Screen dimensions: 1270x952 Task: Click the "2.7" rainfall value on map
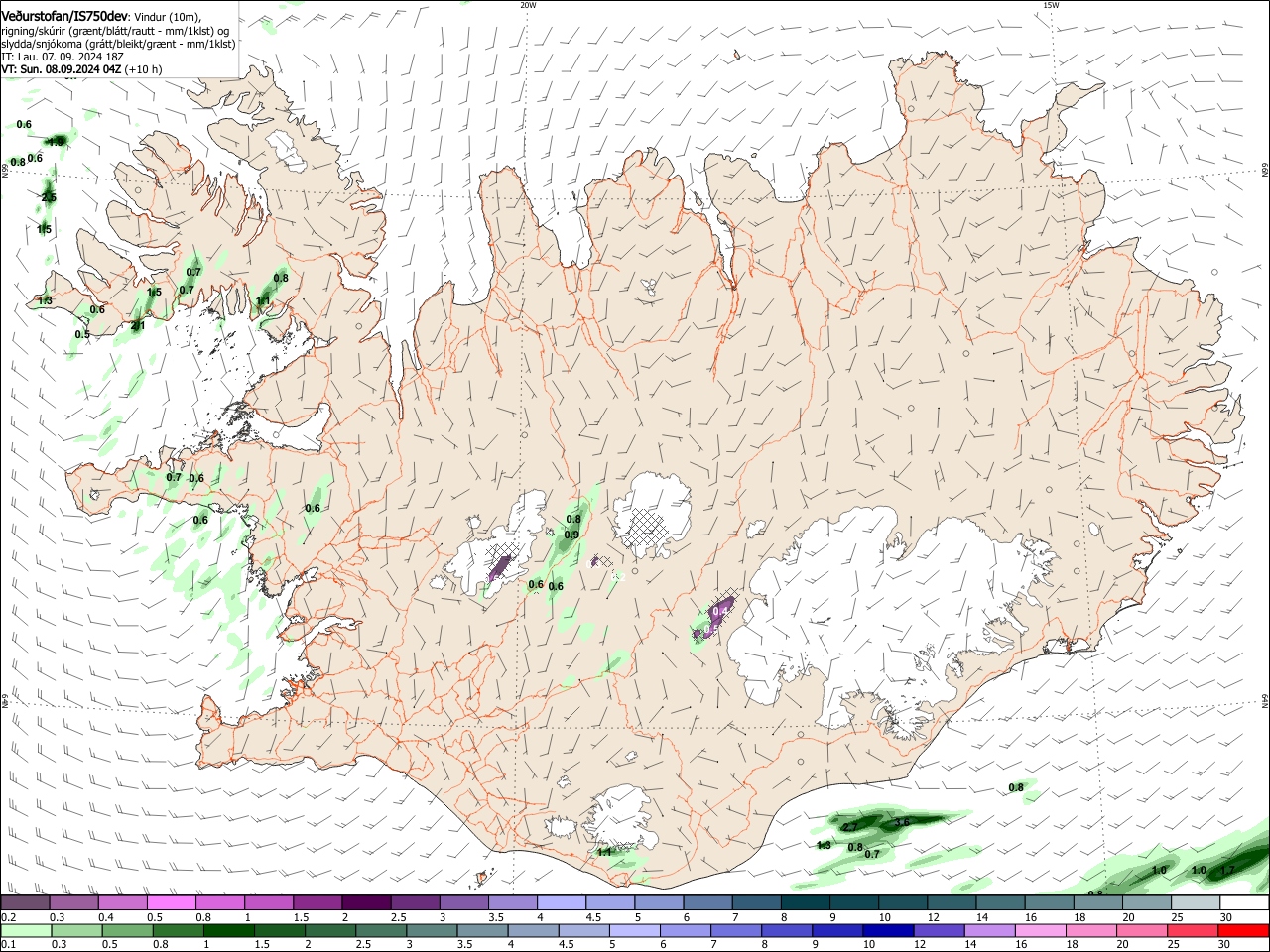click(850, 827)
